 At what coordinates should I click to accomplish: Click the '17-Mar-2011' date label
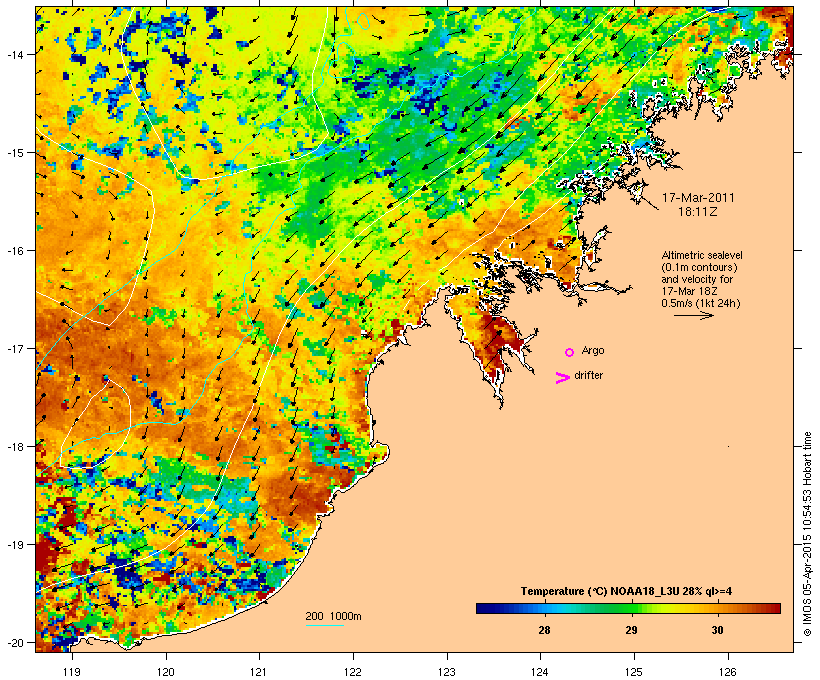tap(698, 198)
